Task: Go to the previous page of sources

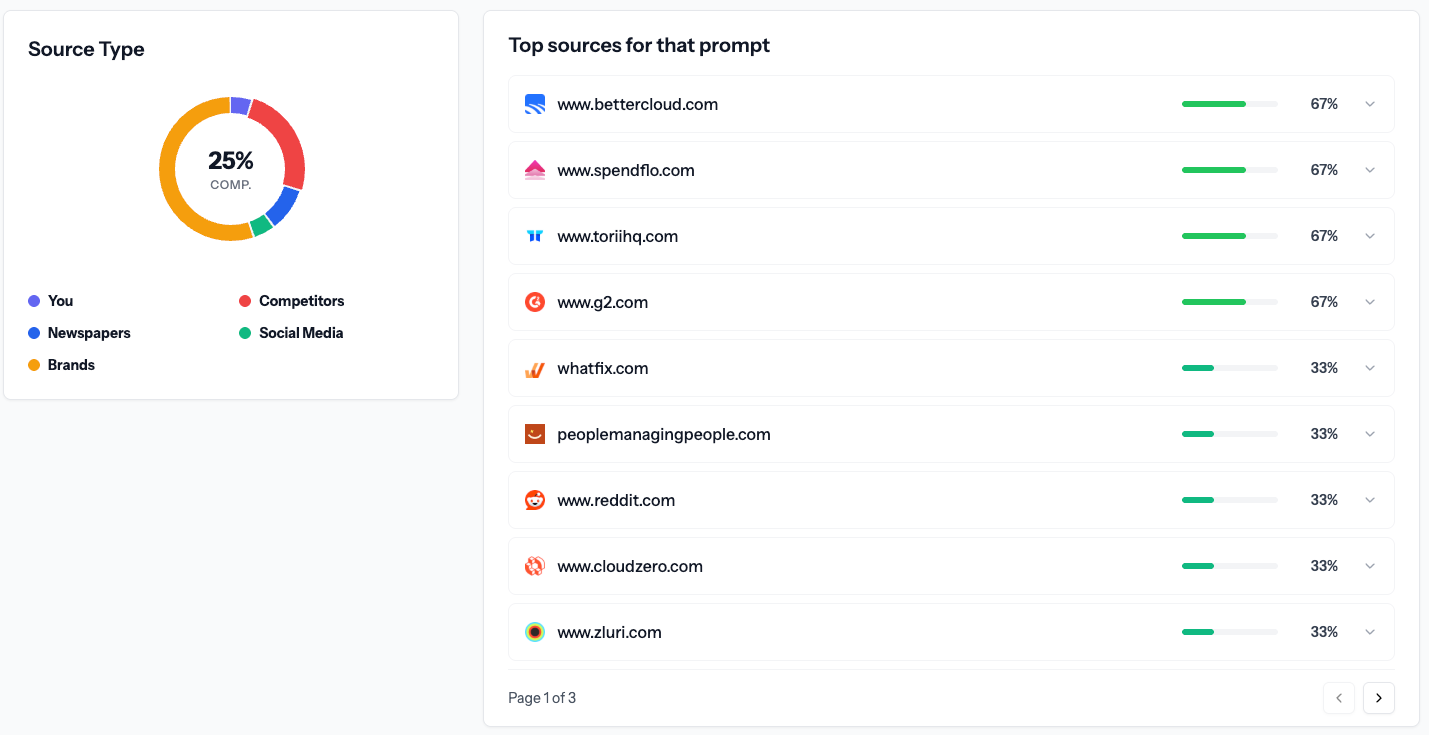Action: coord(1339,698)
